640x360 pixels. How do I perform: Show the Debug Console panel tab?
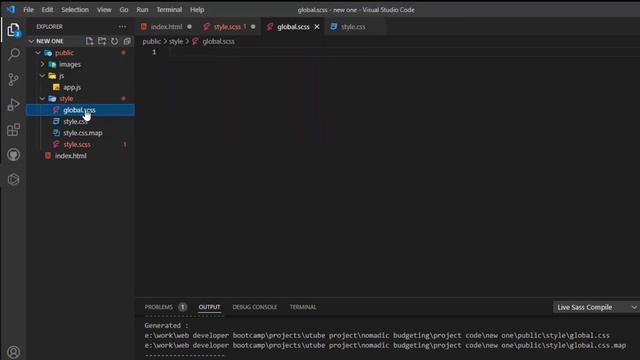[x=255, y=307]
